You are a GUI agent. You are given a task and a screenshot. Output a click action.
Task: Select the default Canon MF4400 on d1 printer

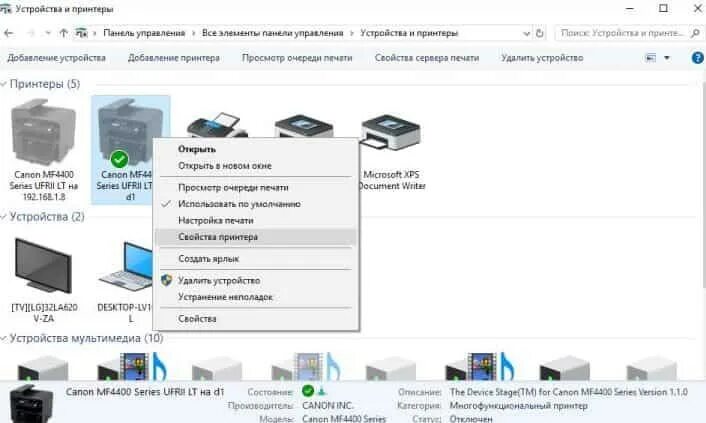point(131,150)
